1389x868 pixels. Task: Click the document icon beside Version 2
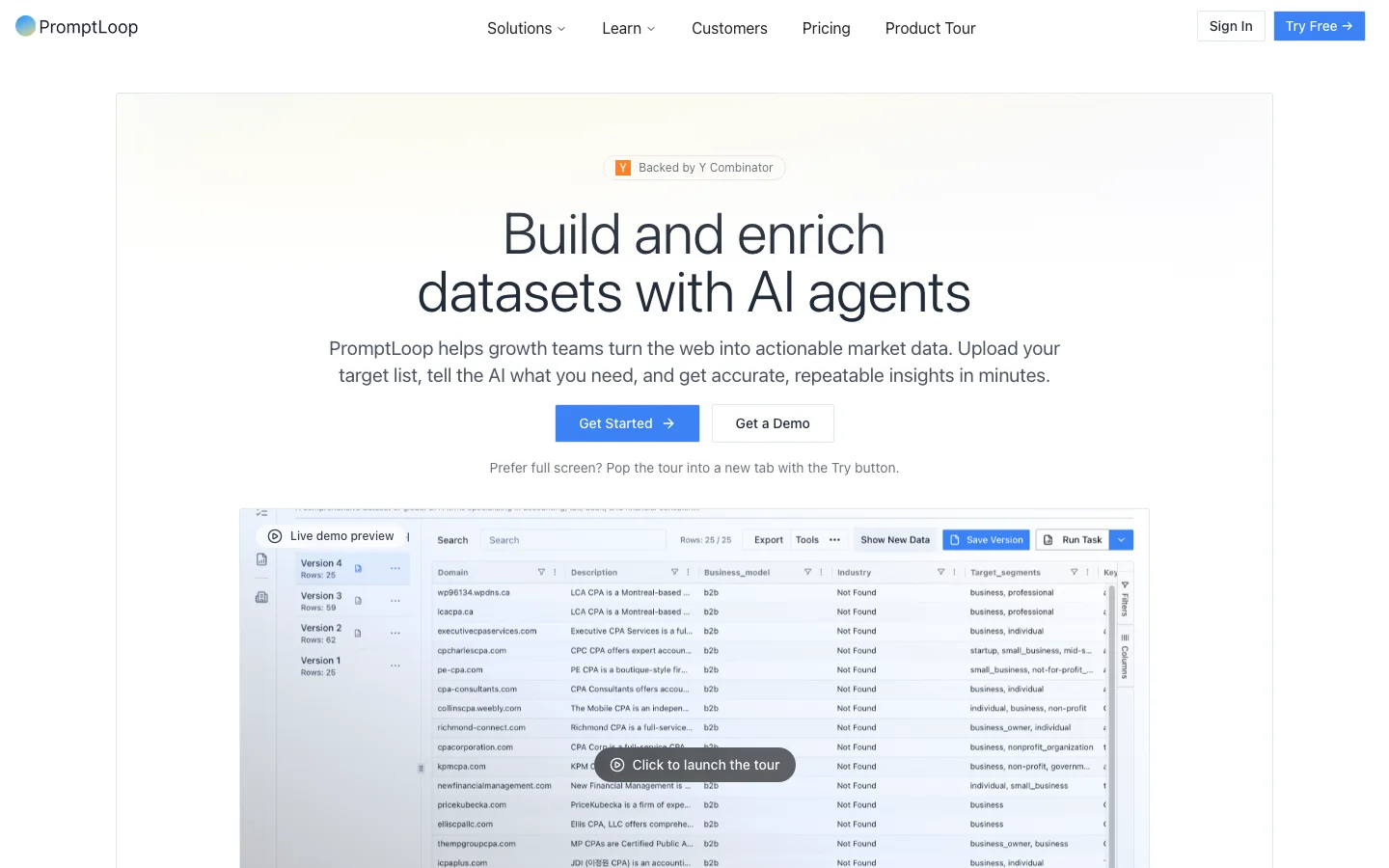pos(358,634)
